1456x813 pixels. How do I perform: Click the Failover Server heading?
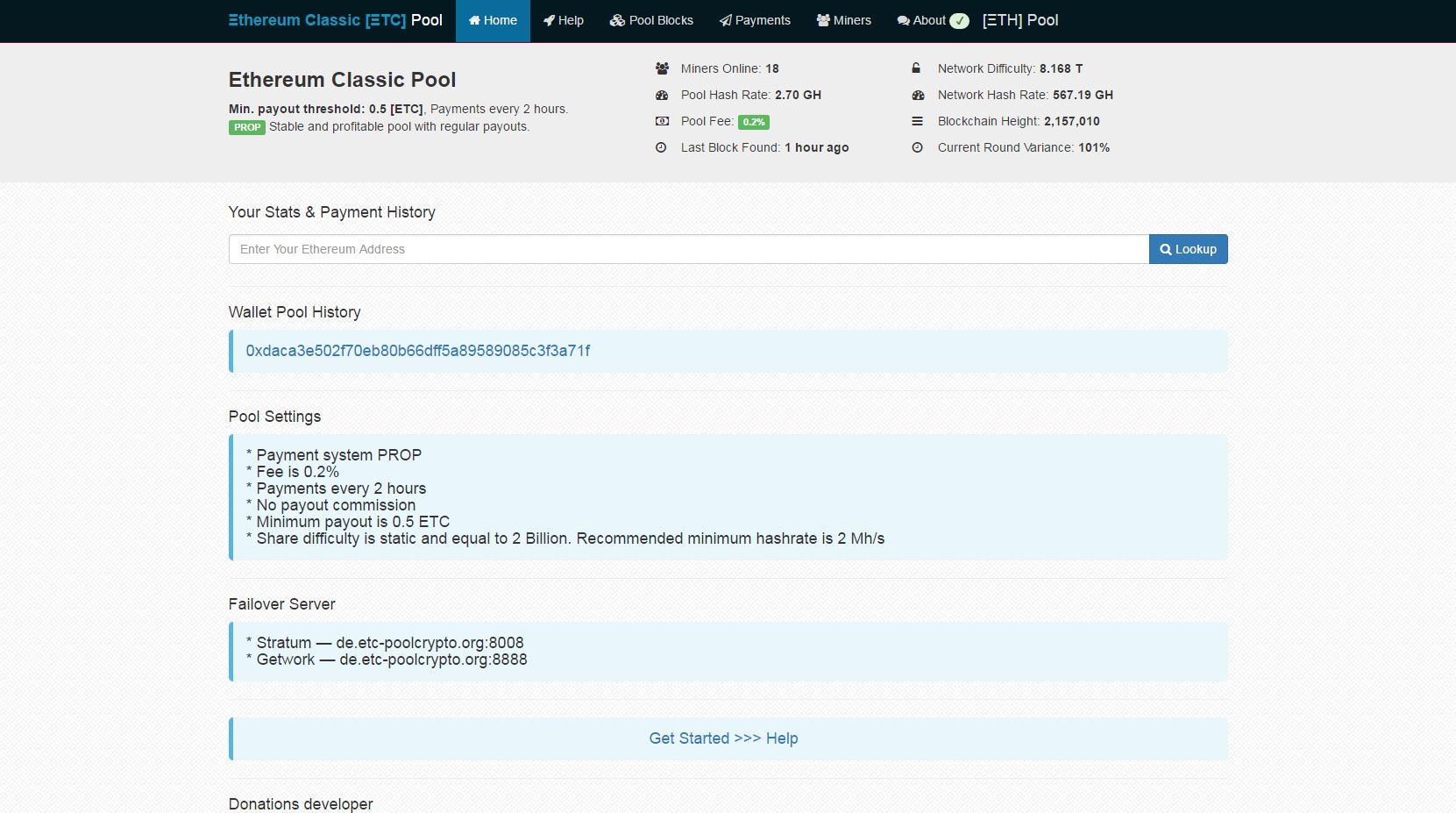click(x=281, y=604)
